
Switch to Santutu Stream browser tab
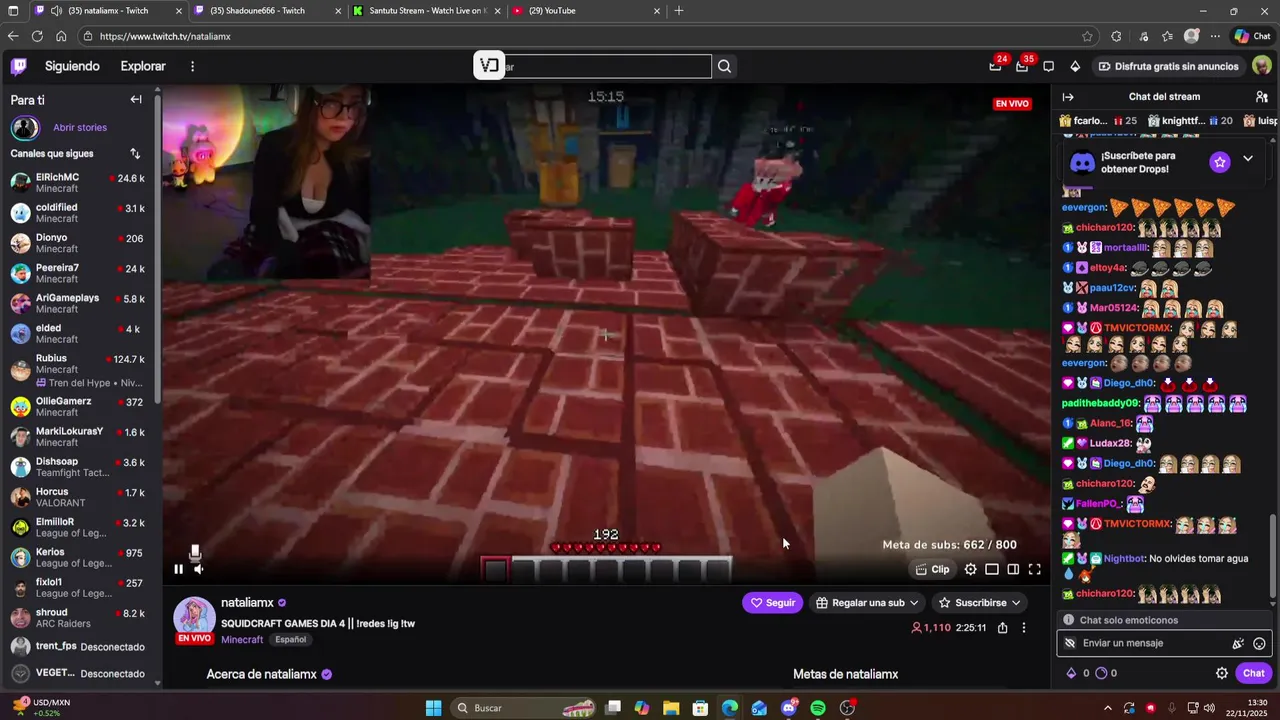pyautogui.click(x=428, y=10)
